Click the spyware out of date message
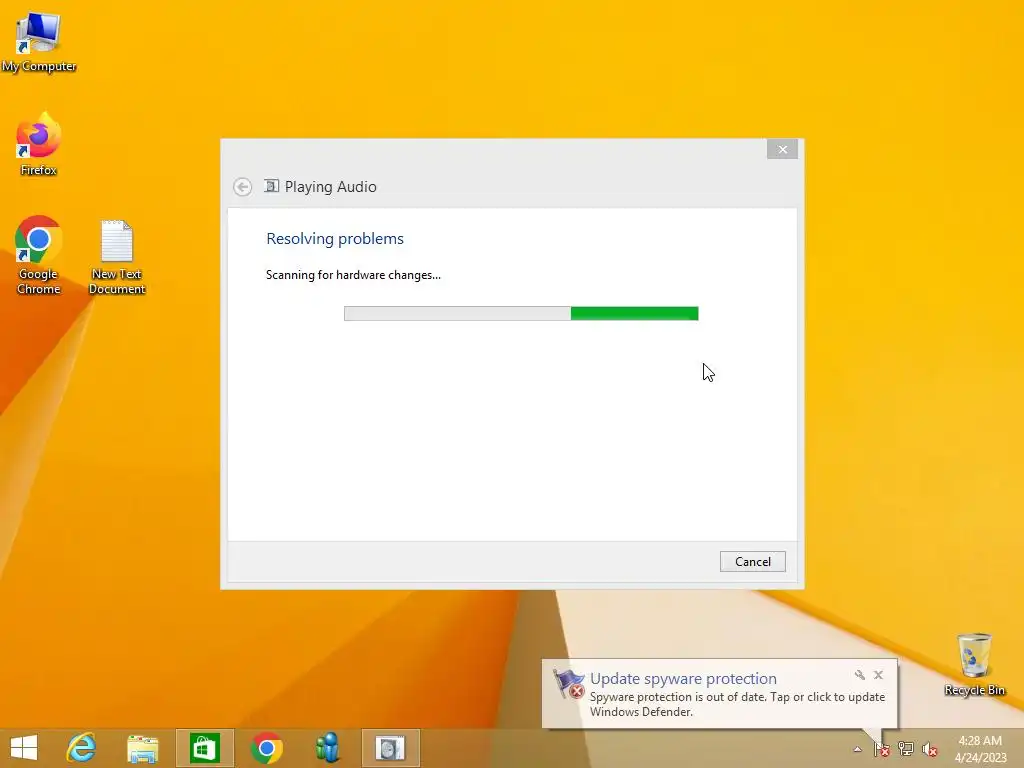1024x768 pixels. click(737, 704)
